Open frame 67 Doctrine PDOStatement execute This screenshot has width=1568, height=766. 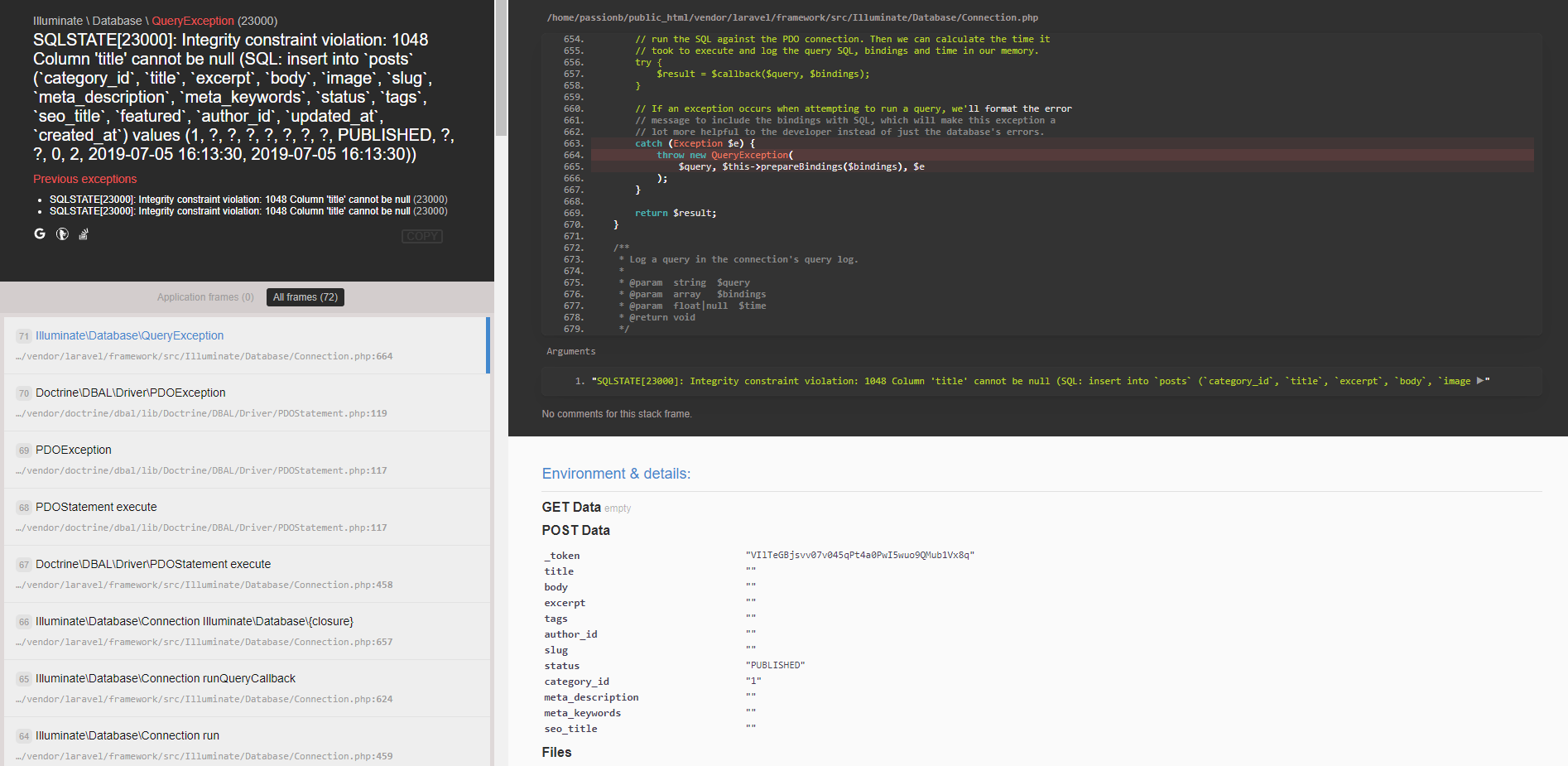(153, 564)
